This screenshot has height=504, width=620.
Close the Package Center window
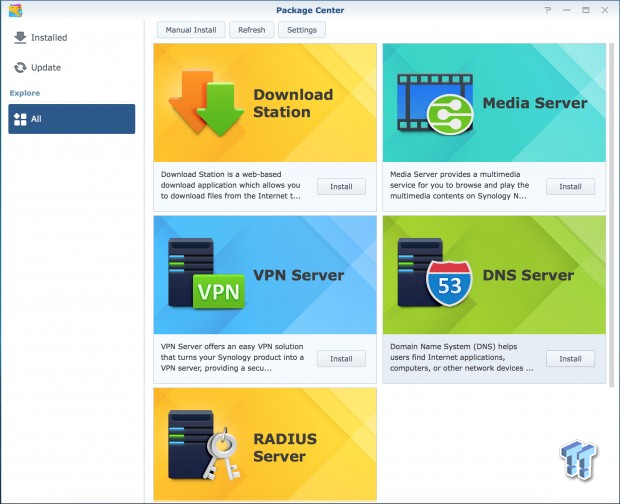(605, 10)
